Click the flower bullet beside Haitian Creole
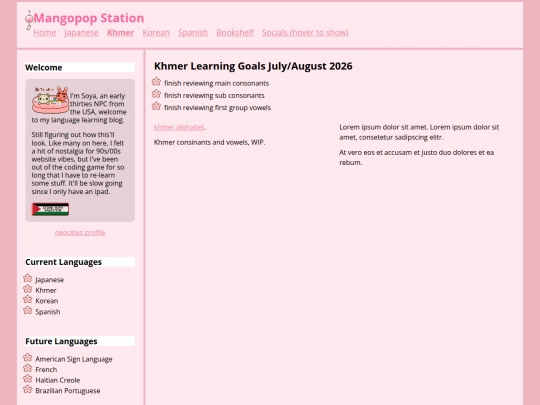 click(28, 379)
